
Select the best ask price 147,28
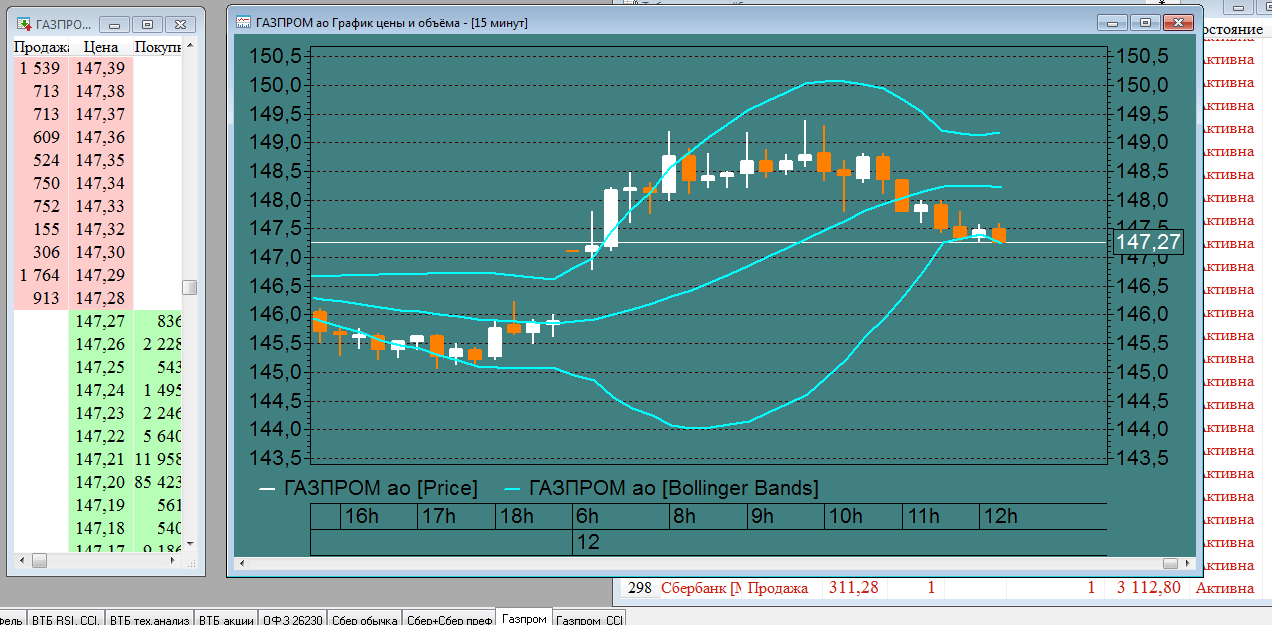101,298
